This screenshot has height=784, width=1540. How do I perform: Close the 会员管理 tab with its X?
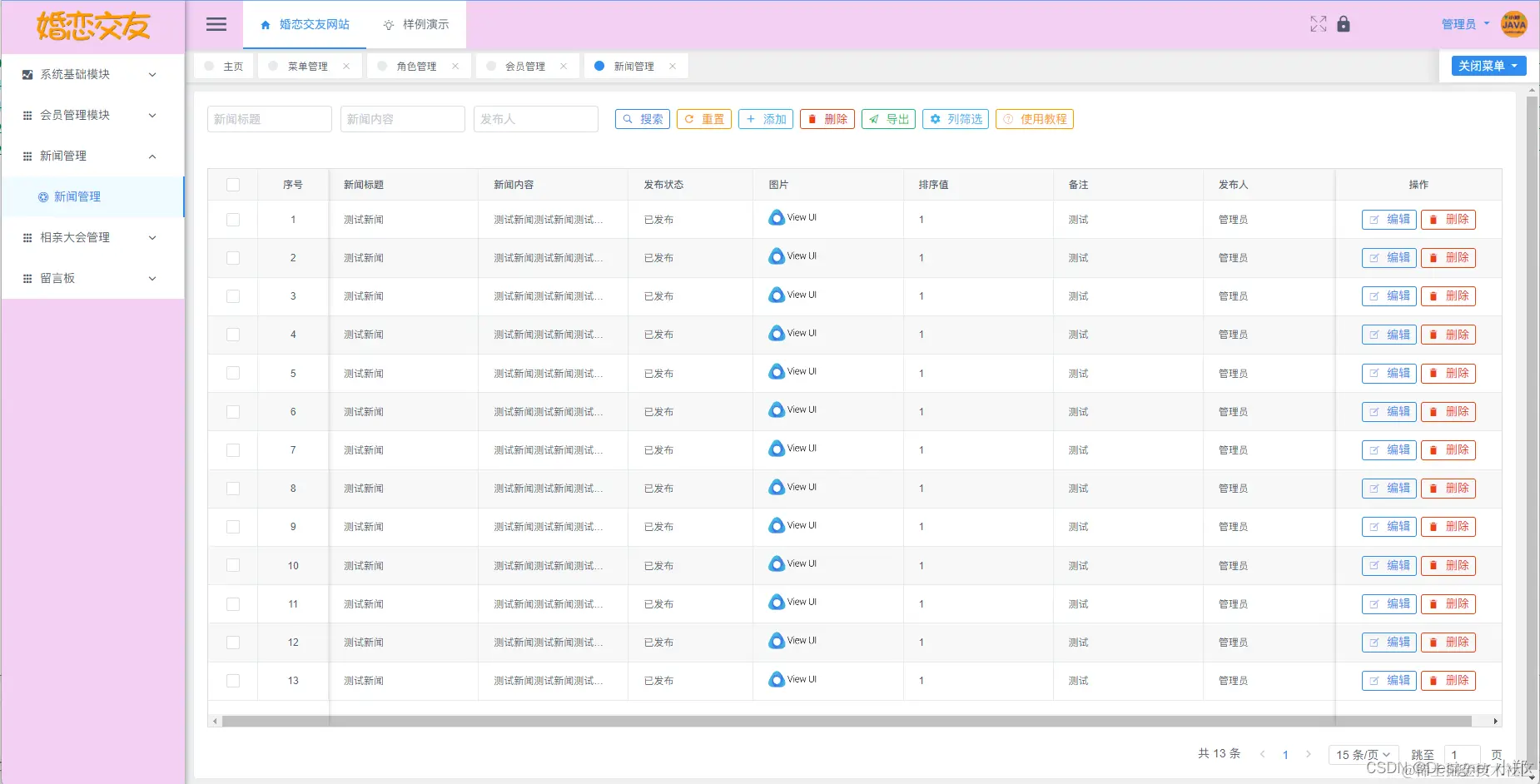(x=564, y=67)
